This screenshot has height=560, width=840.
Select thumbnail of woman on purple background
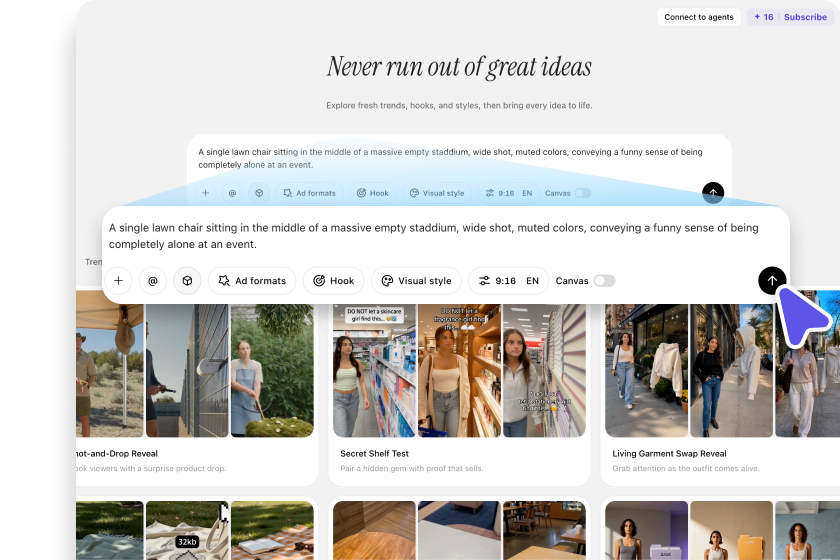pyautogui.click(x=646, y=530)
